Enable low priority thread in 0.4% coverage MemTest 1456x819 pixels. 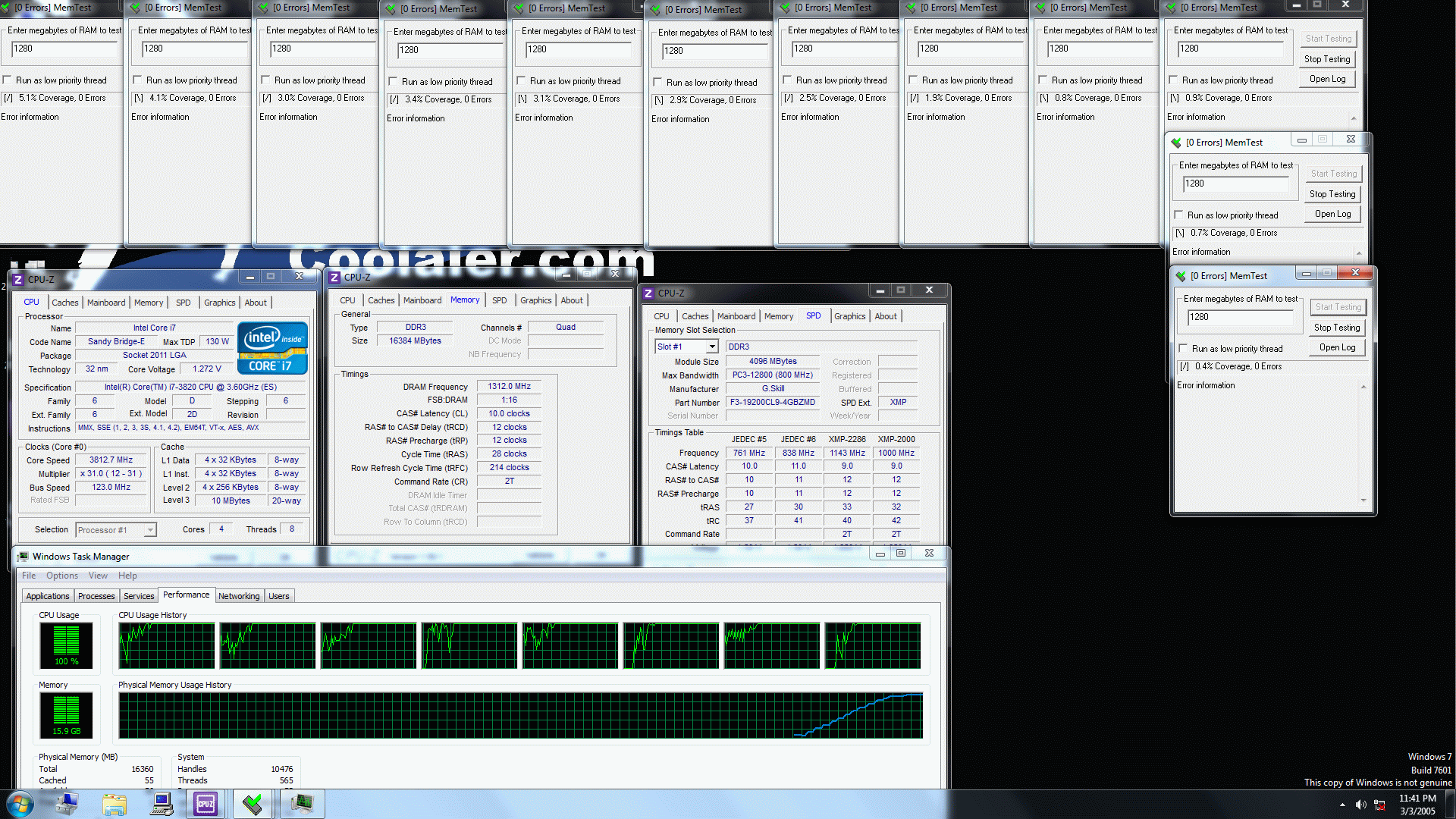[x=1183, y=349]
